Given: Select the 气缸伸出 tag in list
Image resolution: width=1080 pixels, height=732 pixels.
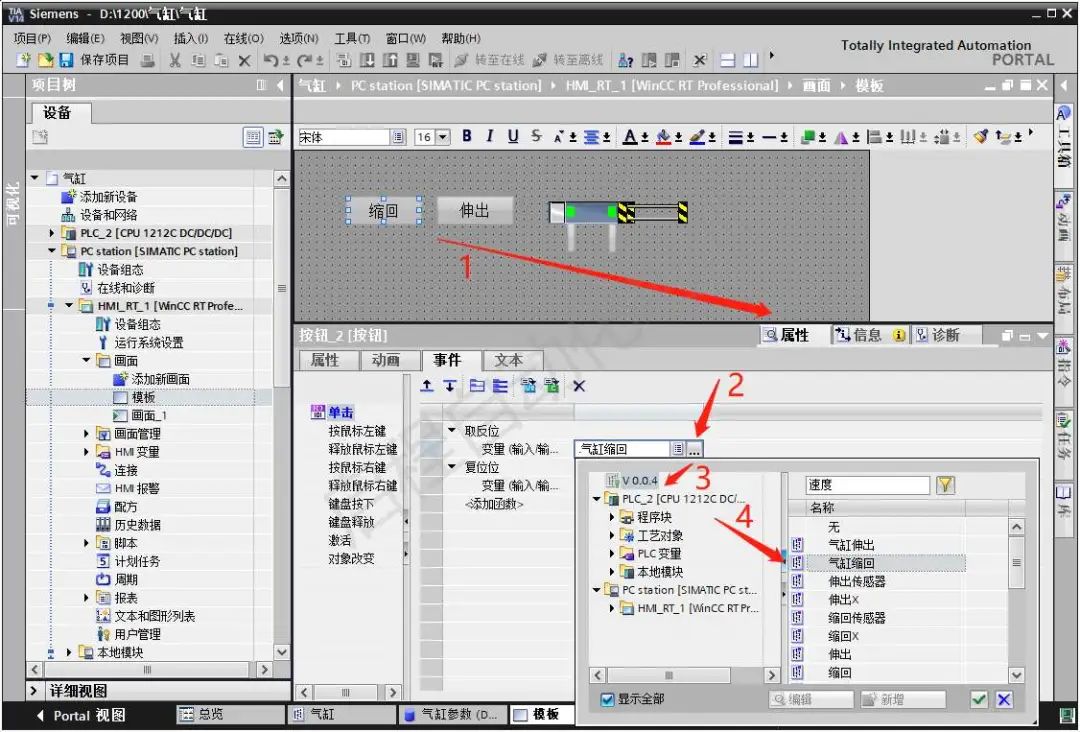Looking at the screenshot, I should coord(851,545).
